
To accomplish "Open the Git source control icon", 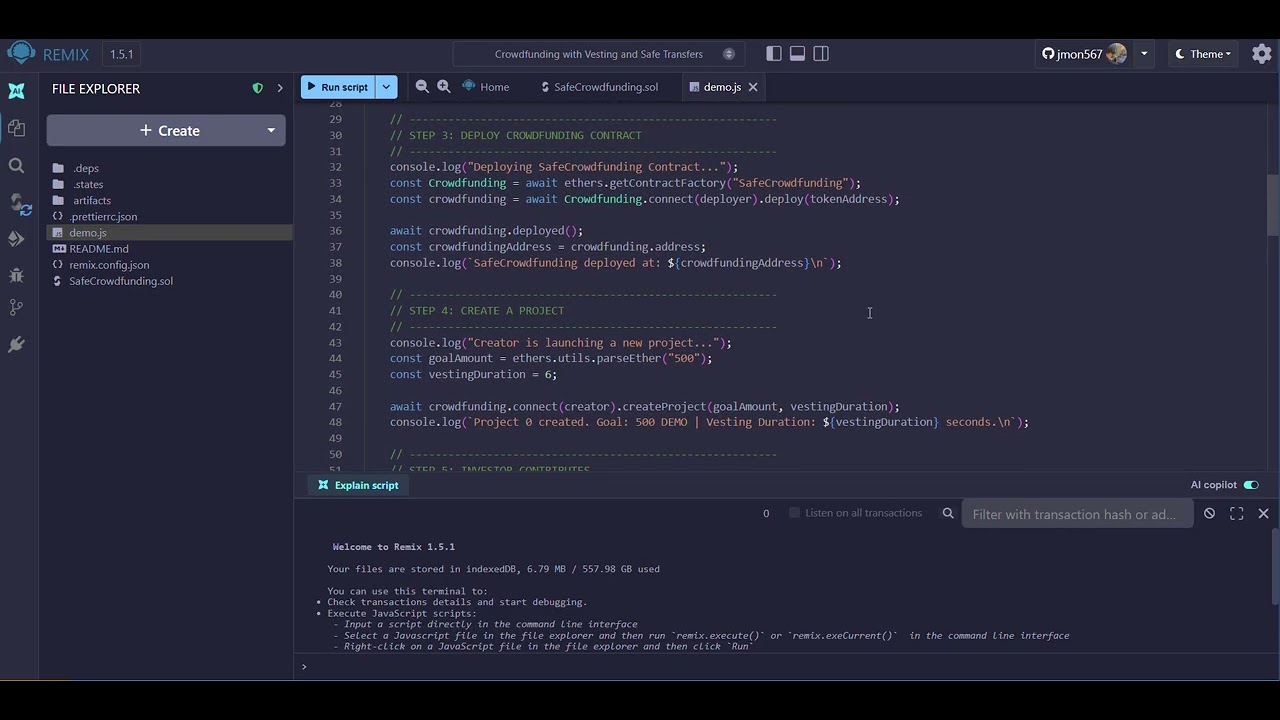I will 16,308.
